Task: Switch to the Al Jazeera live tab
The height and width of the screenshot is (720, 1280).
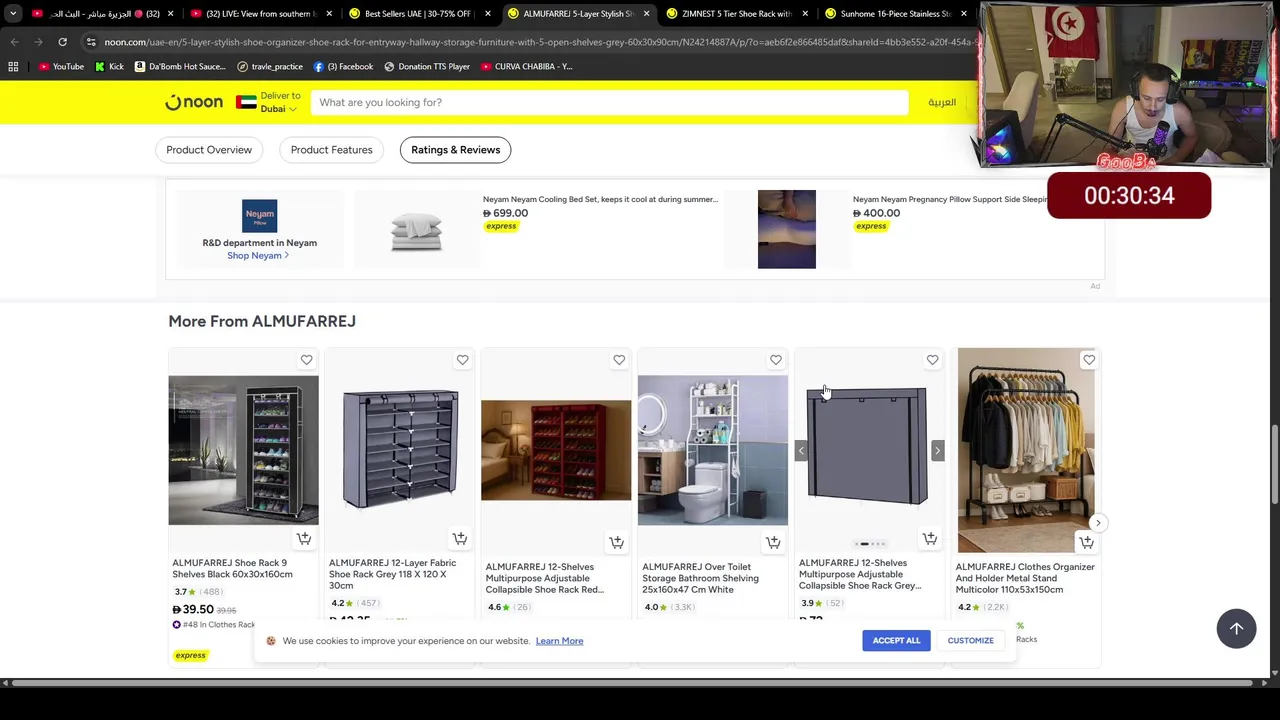Action: click(100, 14)
